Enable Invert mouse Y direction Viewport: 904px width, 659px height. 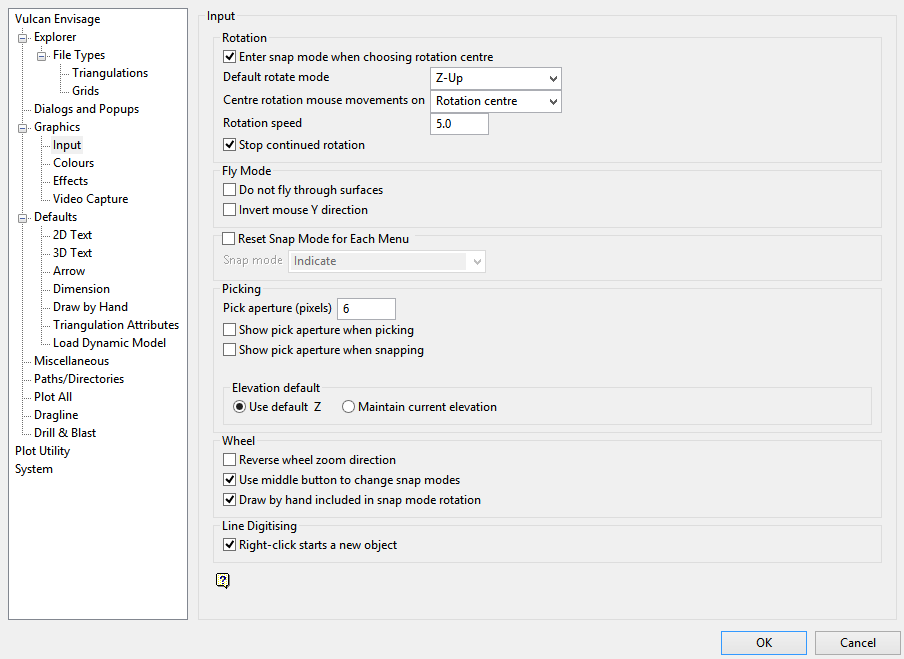tap(230, 210)
